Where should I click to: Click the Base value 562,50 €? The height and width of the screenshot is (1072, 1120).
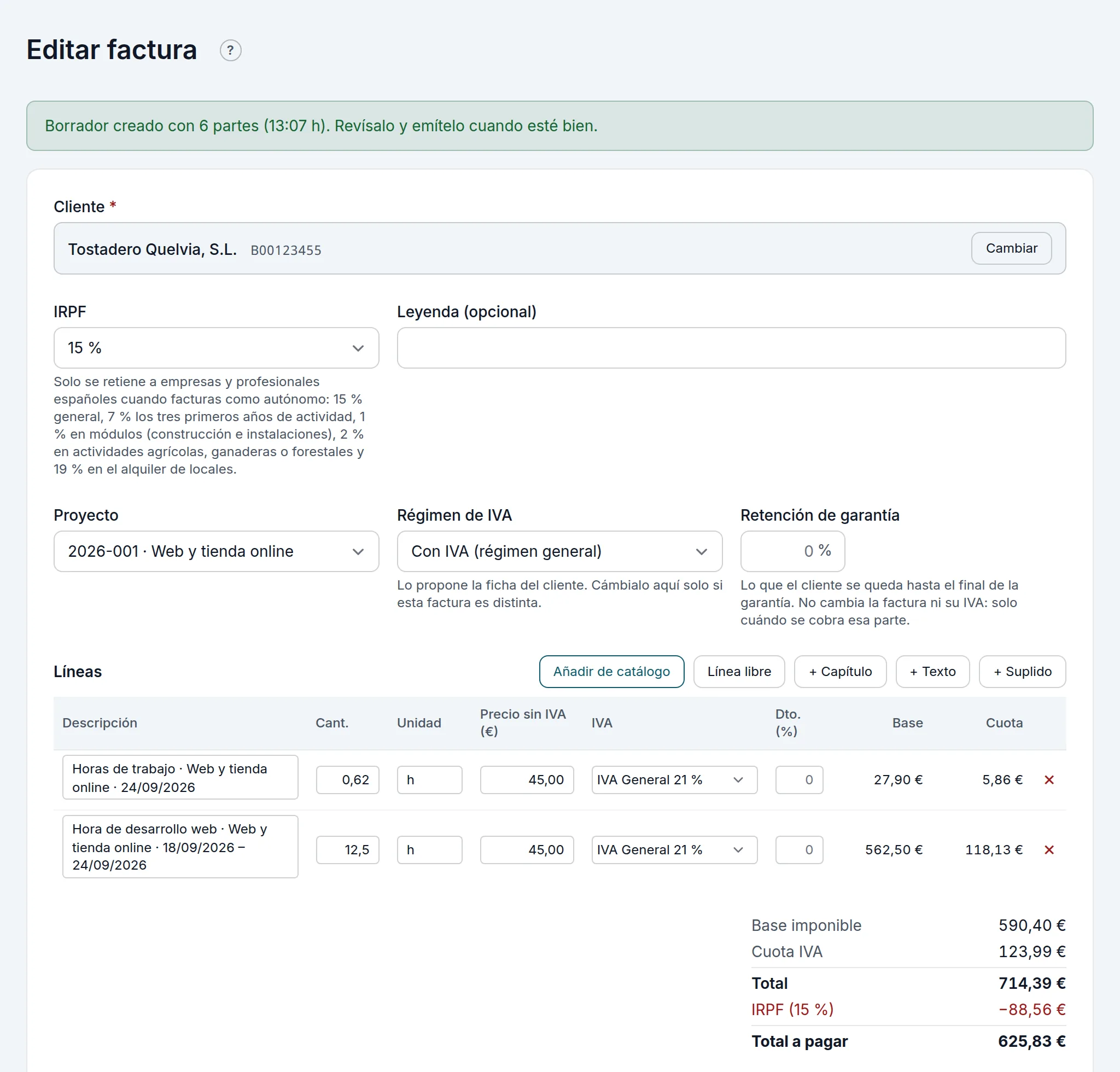[x=894, y=850]
